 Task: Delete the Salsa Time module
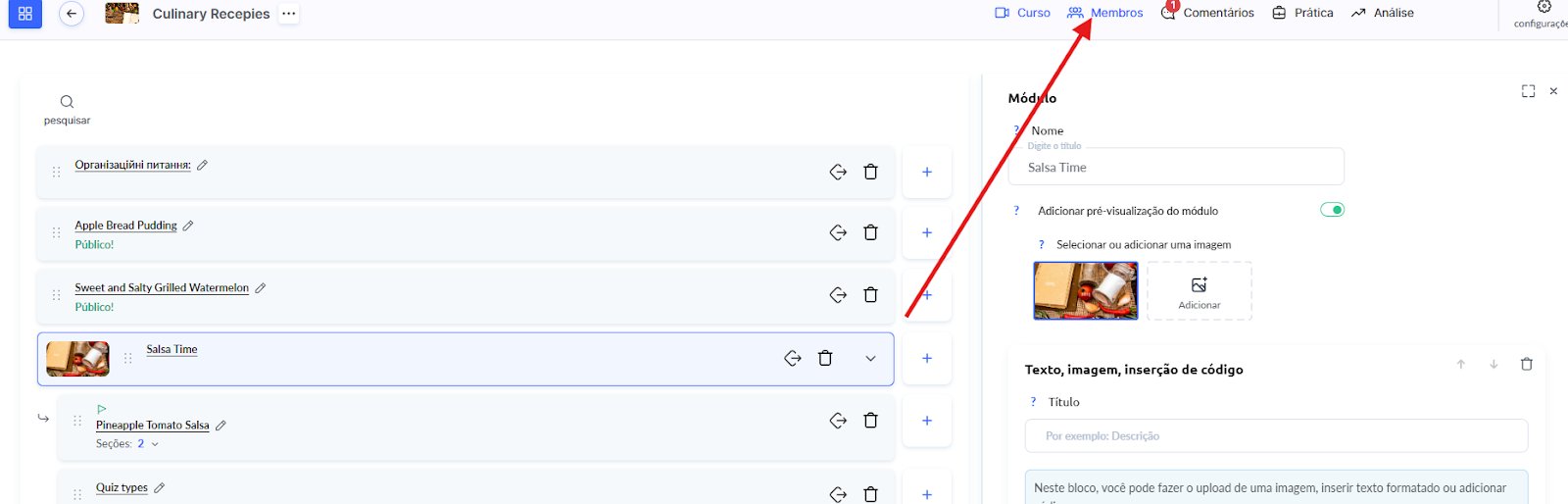click(x=825, y=358)
